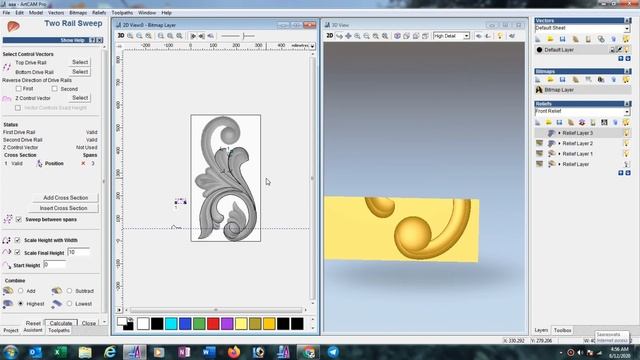Open the Model menu

click(36, 13)
